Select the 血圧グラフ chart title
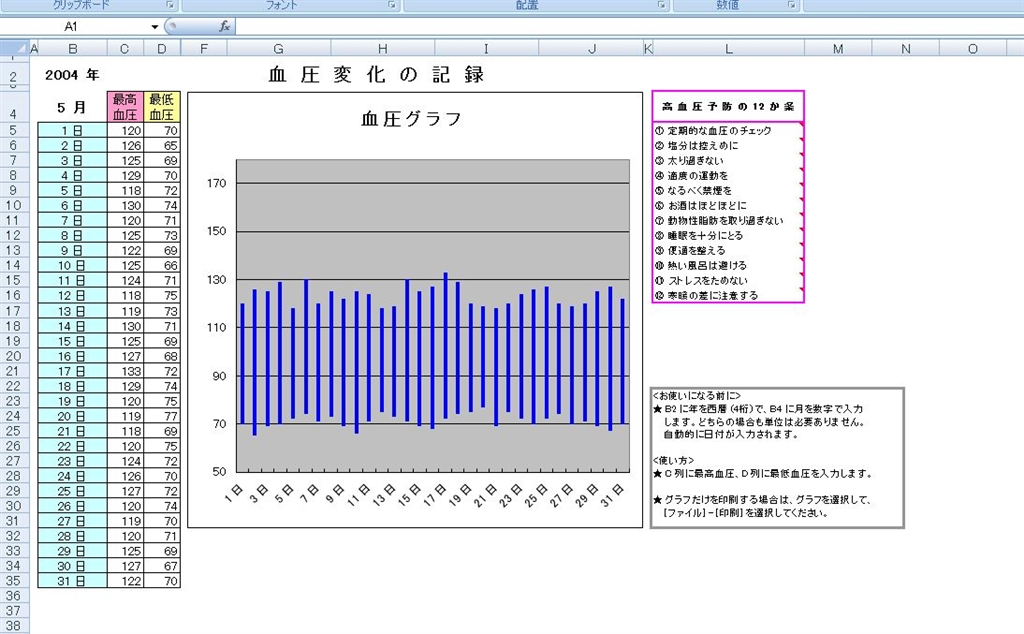Image resolution: width=1024 pixels, height=634 pixels. [411, 119]
